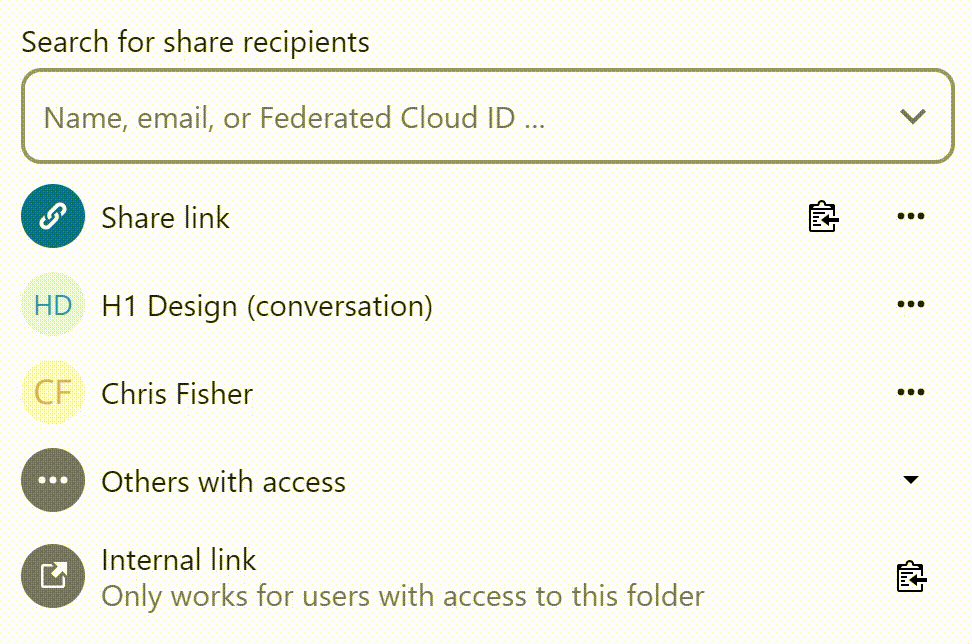Open the recipient search dropdown chevron
This screenshot has width=972, height=644.
click(912, 116)
